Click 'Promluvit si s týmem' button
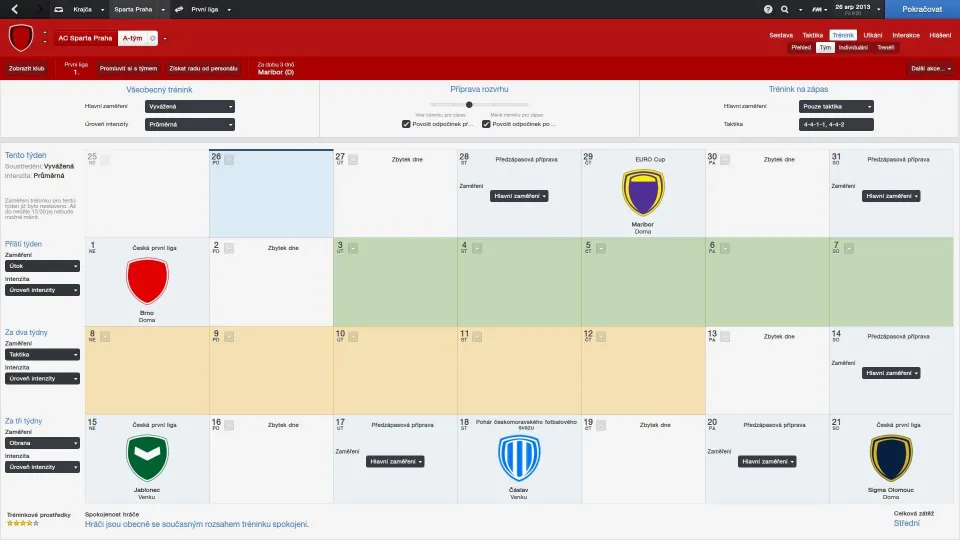 tap(128, 69)
